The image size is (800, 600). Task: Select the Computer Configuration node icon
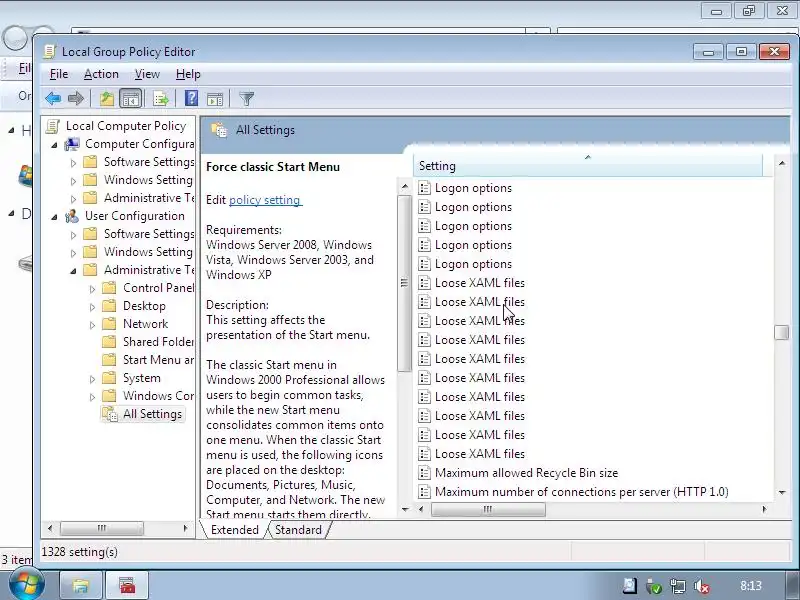(72, 144)
